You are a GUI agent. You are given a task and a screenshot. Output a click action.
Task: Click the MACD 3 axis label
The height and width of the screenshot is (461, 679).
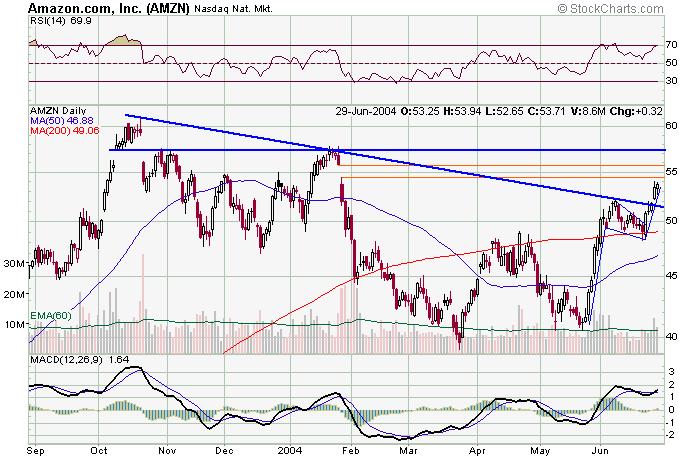click(671, 371)
